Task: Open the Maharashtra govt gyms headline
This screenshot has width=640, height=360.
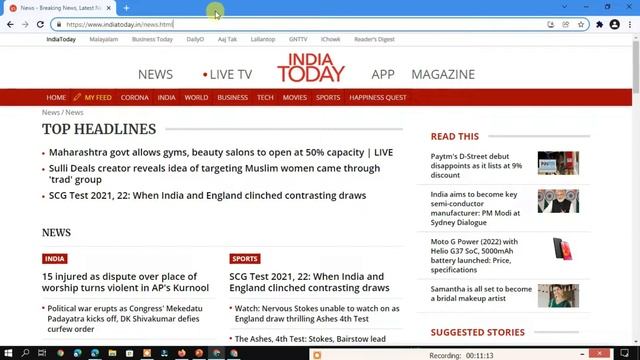Action: (221, 153)
